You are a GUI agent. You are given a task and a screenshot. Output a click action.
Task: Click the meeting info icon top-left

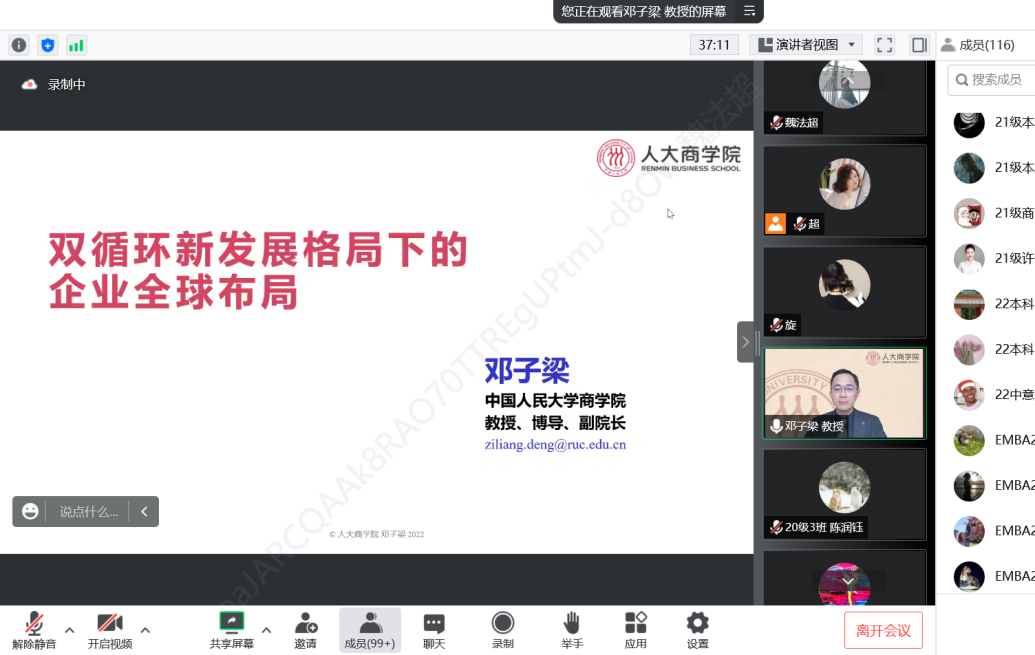point(18,44)
